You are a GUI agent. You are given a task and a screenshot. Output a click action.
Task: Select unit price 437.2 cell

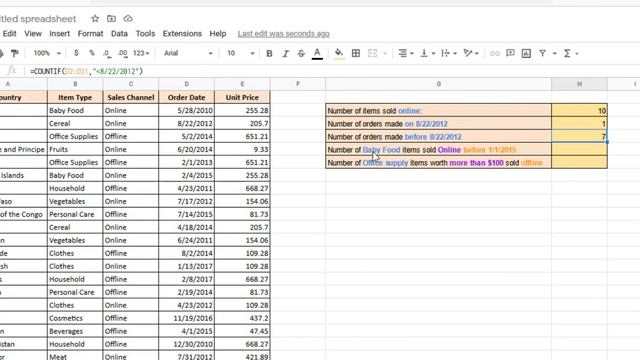point(242,318)
